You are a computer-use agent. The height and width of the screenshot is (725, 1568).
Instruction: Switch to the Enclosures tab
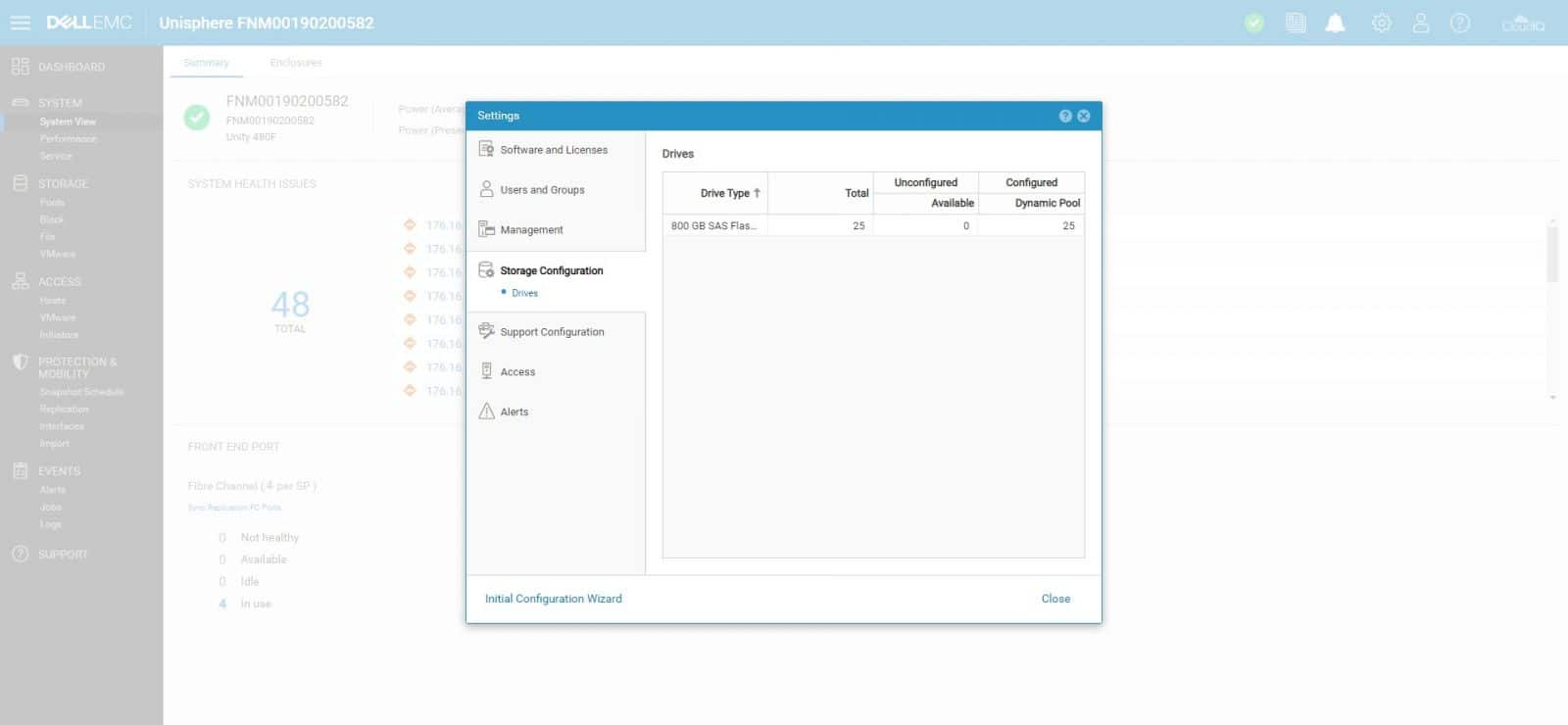coord(296,63)
